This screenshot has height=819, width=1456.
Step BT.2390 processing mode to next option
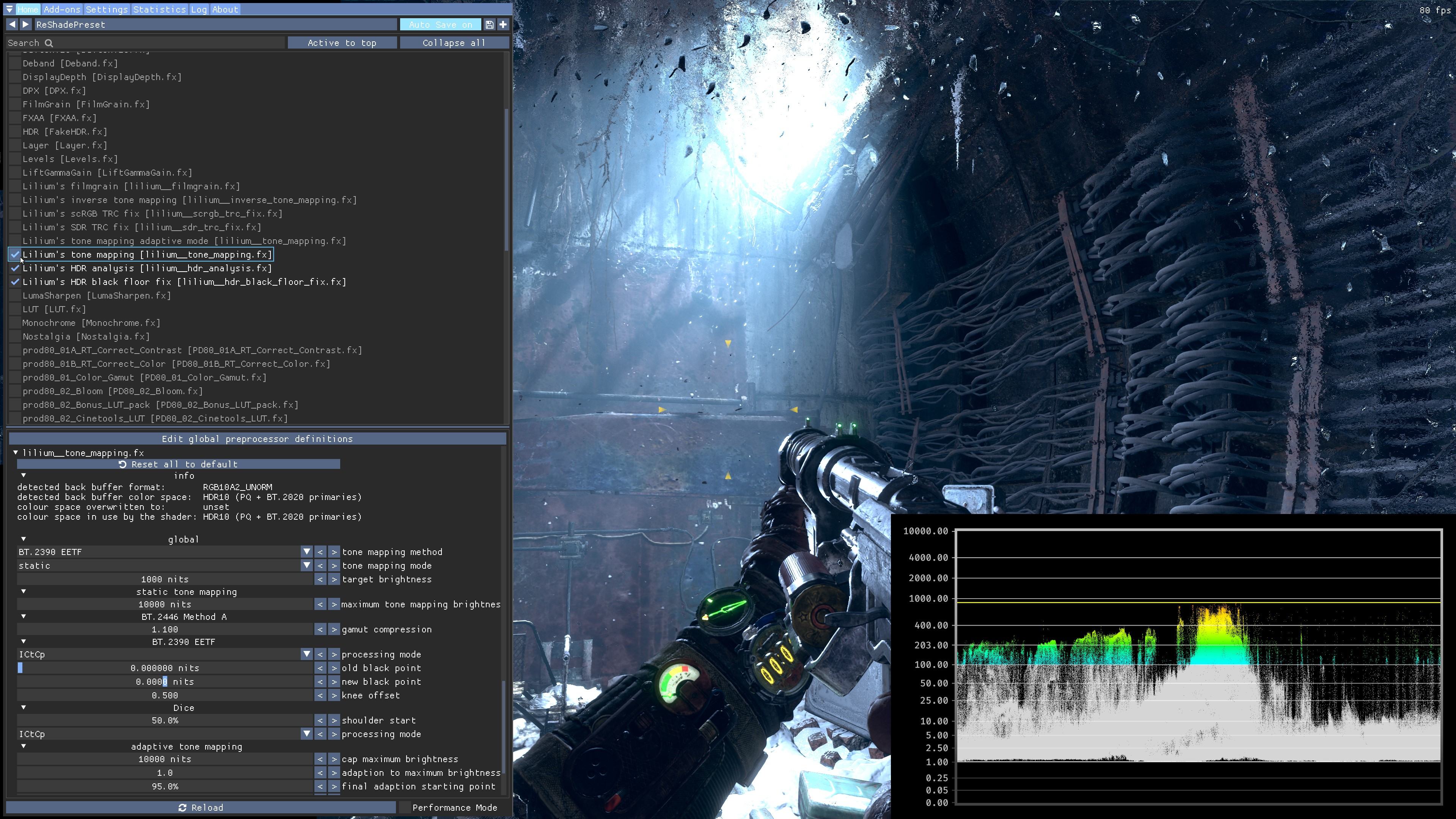click(x=334, y=654)
